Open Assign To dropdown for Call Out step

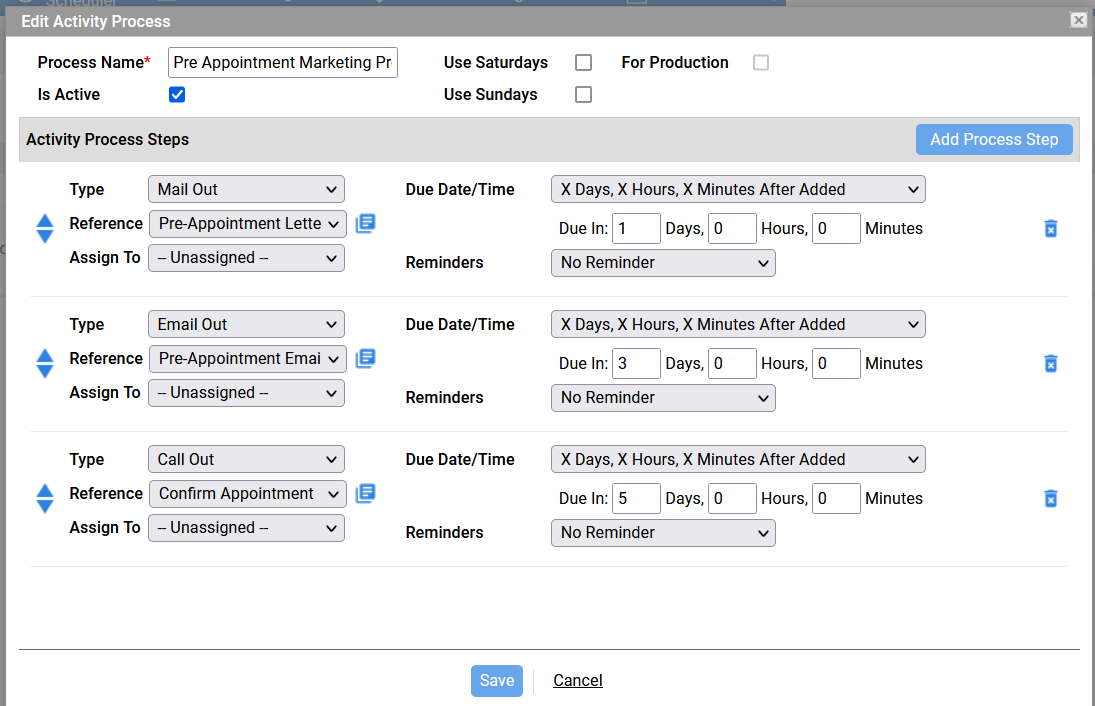(x=247, y=527)
